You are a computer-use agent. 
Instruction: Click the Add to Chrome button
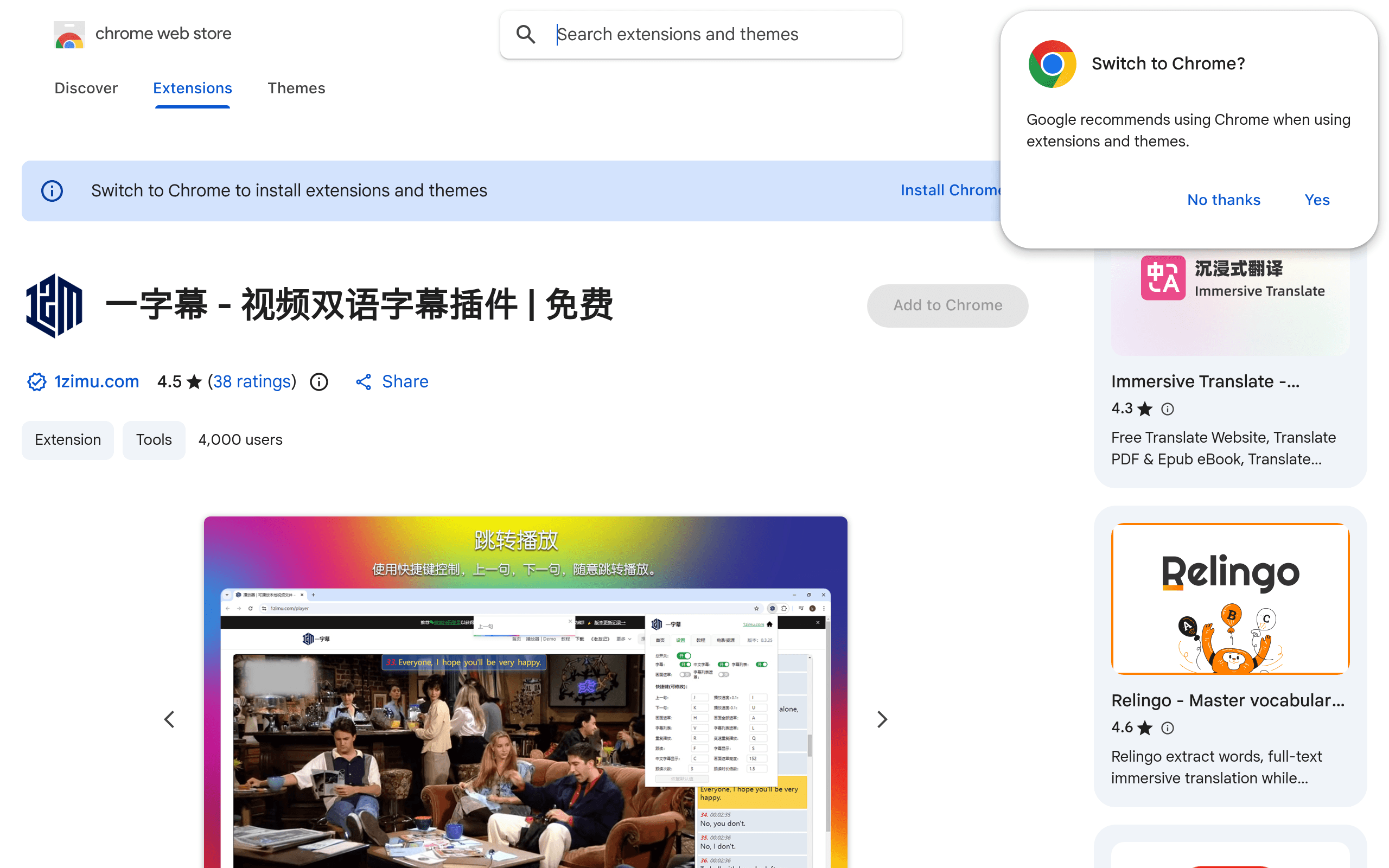click(x=948, y=305)
